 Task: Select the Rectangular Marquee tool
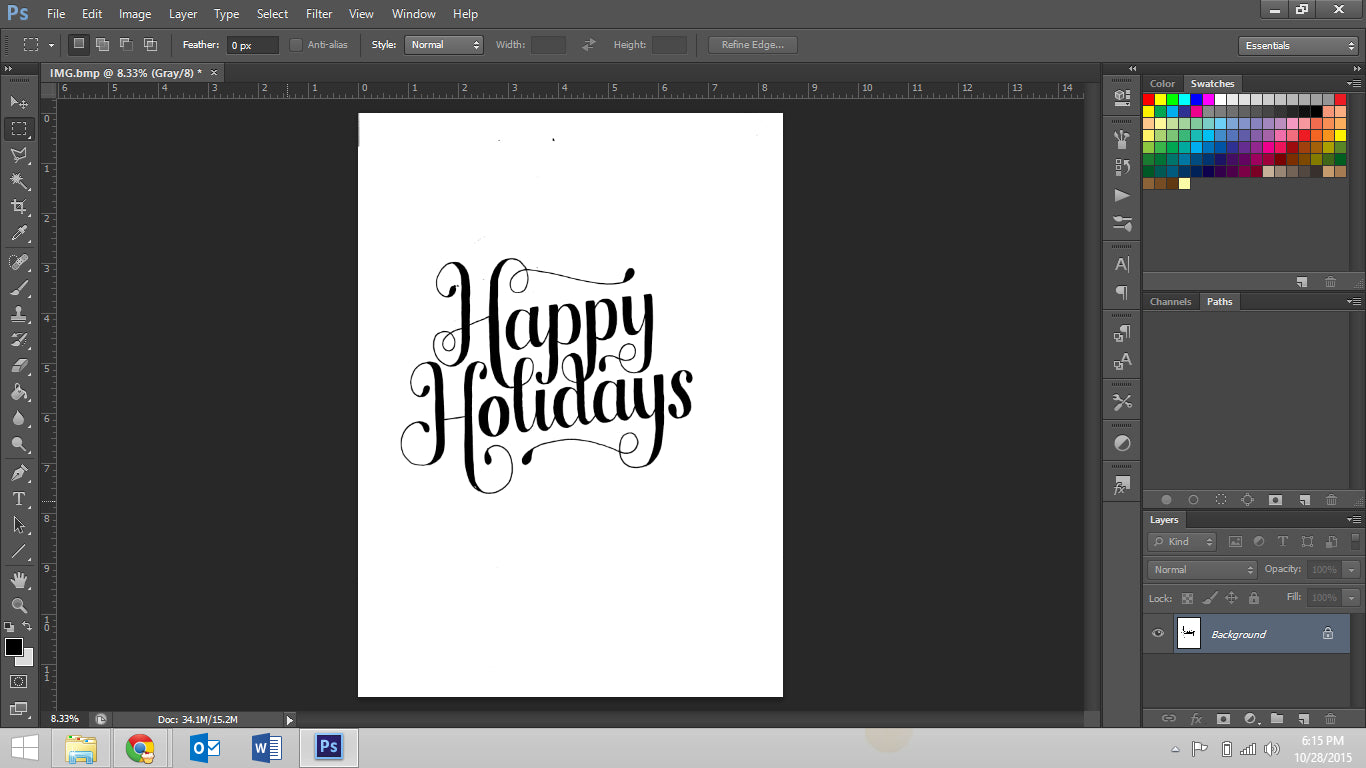(x=19, y=129)
